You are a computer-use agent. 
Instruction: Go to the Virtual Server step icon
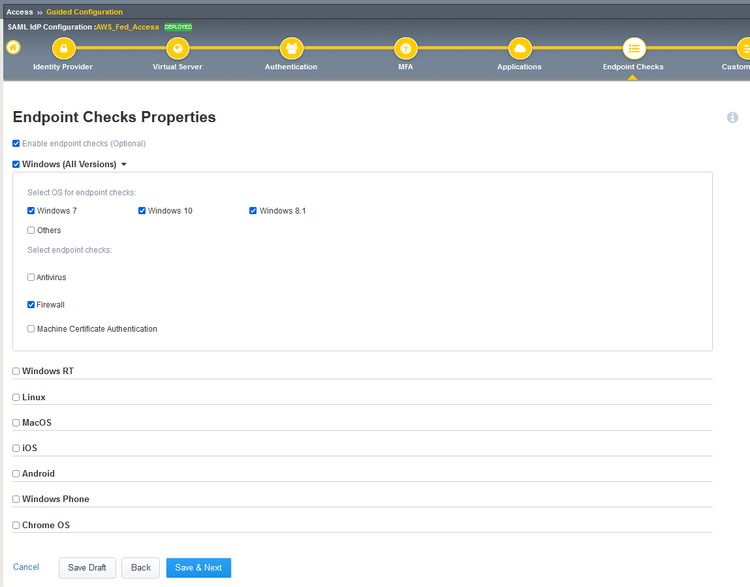click(x=177, y=48)
